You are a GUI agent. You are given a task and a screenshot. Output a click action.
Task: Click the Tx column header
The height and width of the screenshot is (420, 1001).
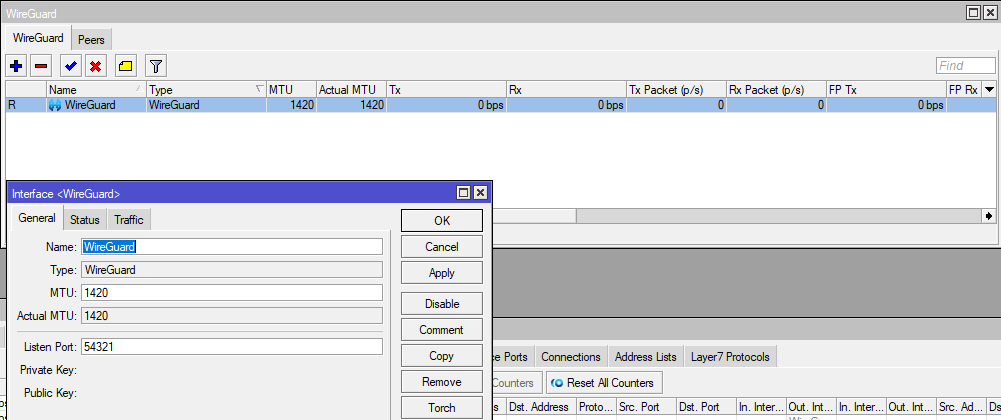(x=446, y=90)
